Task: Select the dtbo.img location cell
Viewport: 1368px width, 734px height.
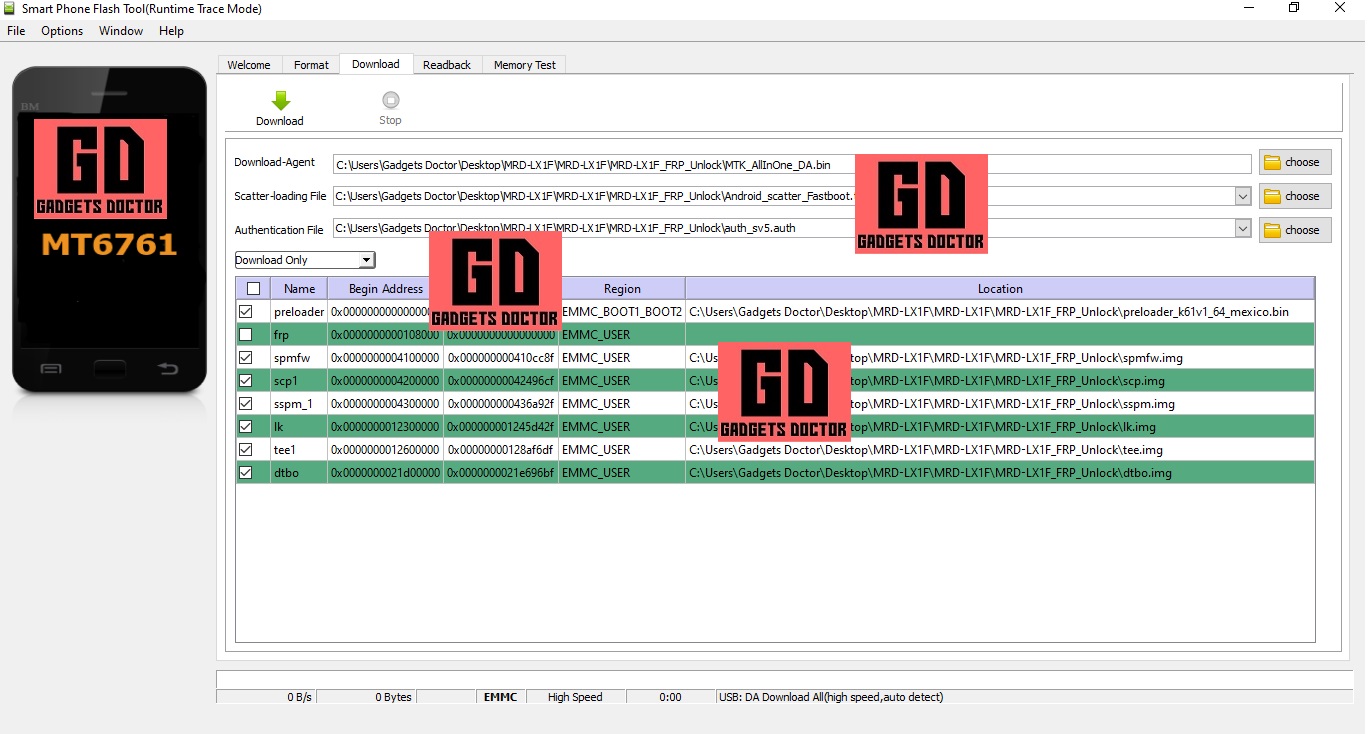Action: point(1000,473)
